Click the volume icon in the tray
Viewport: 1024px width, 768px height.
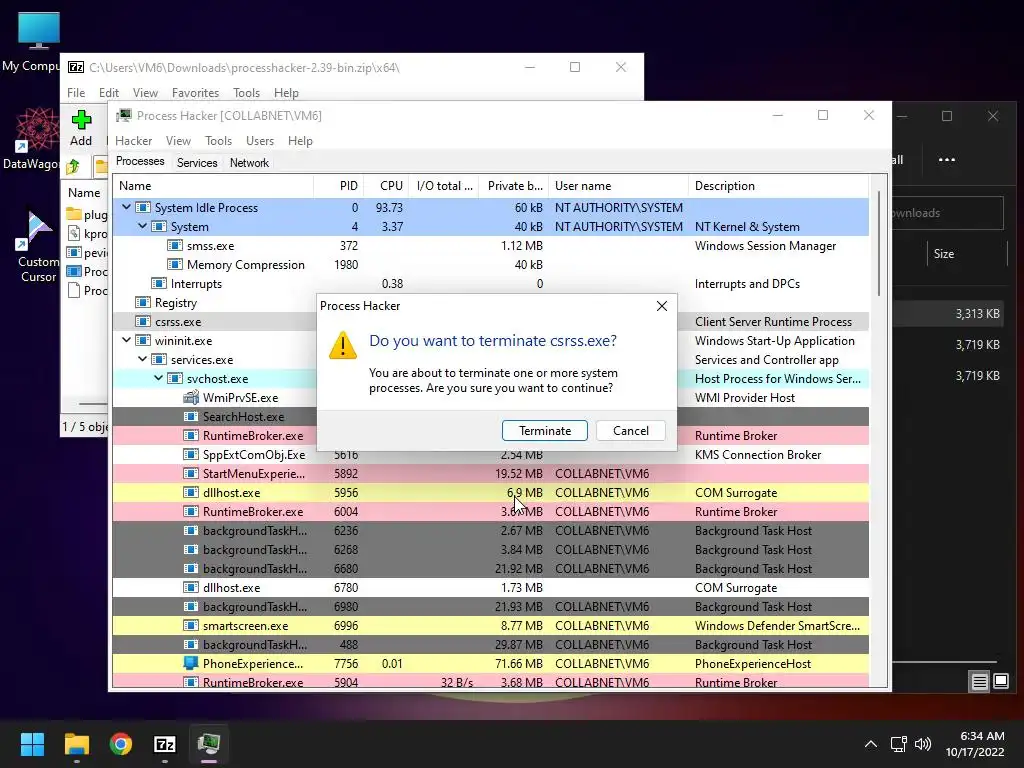(923, 744)
